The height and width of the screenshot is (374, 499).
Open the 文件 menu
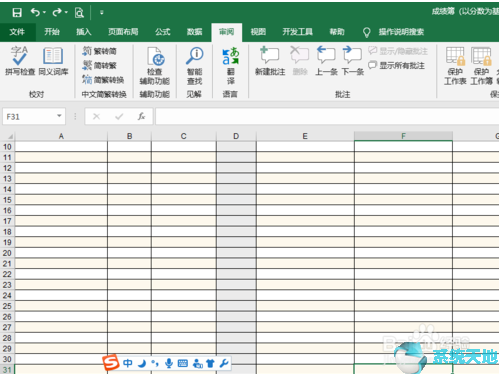click(17, 32)
